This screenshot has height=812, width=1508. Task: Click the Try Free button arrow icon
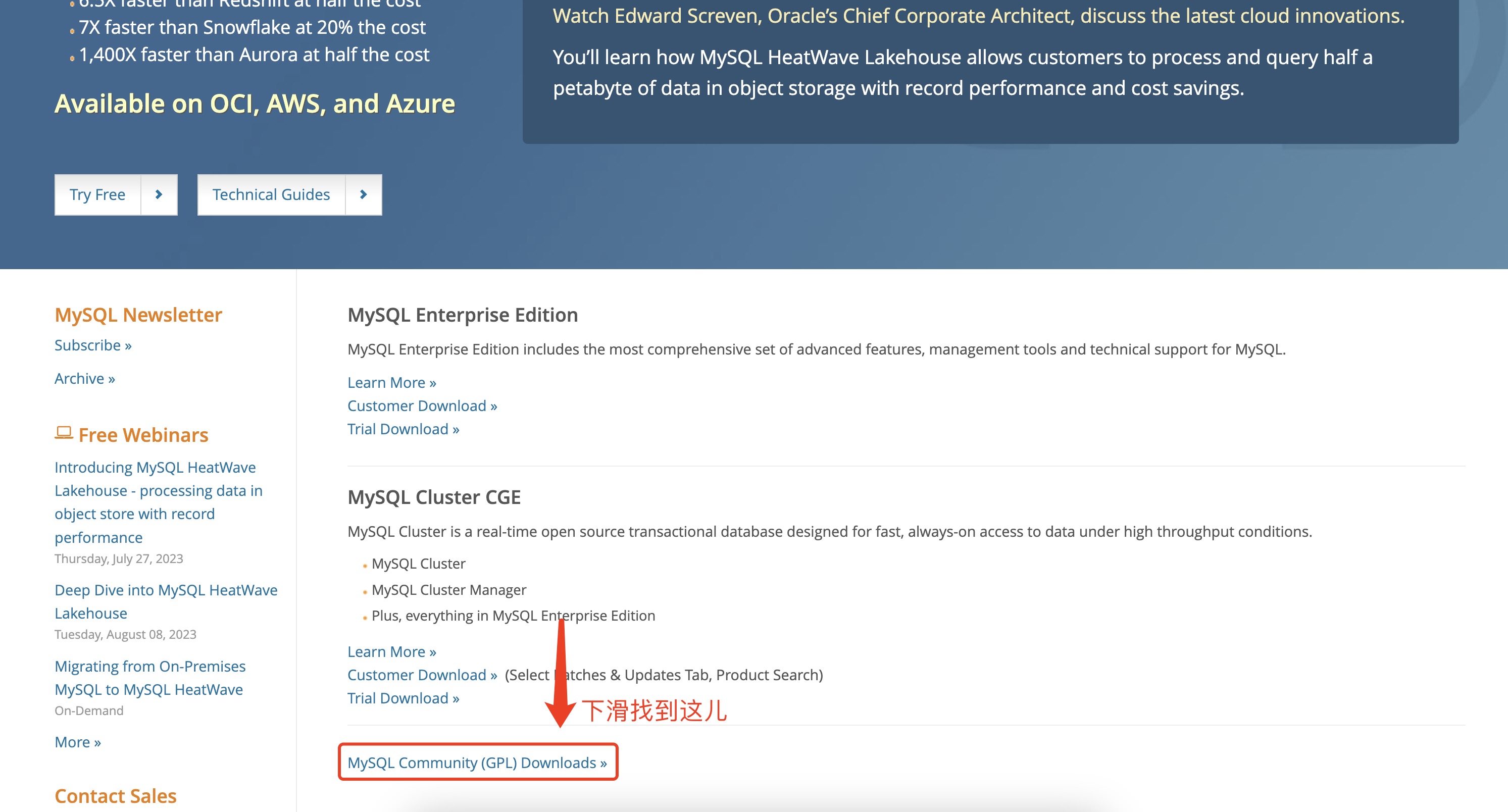[x=159, y=194]
